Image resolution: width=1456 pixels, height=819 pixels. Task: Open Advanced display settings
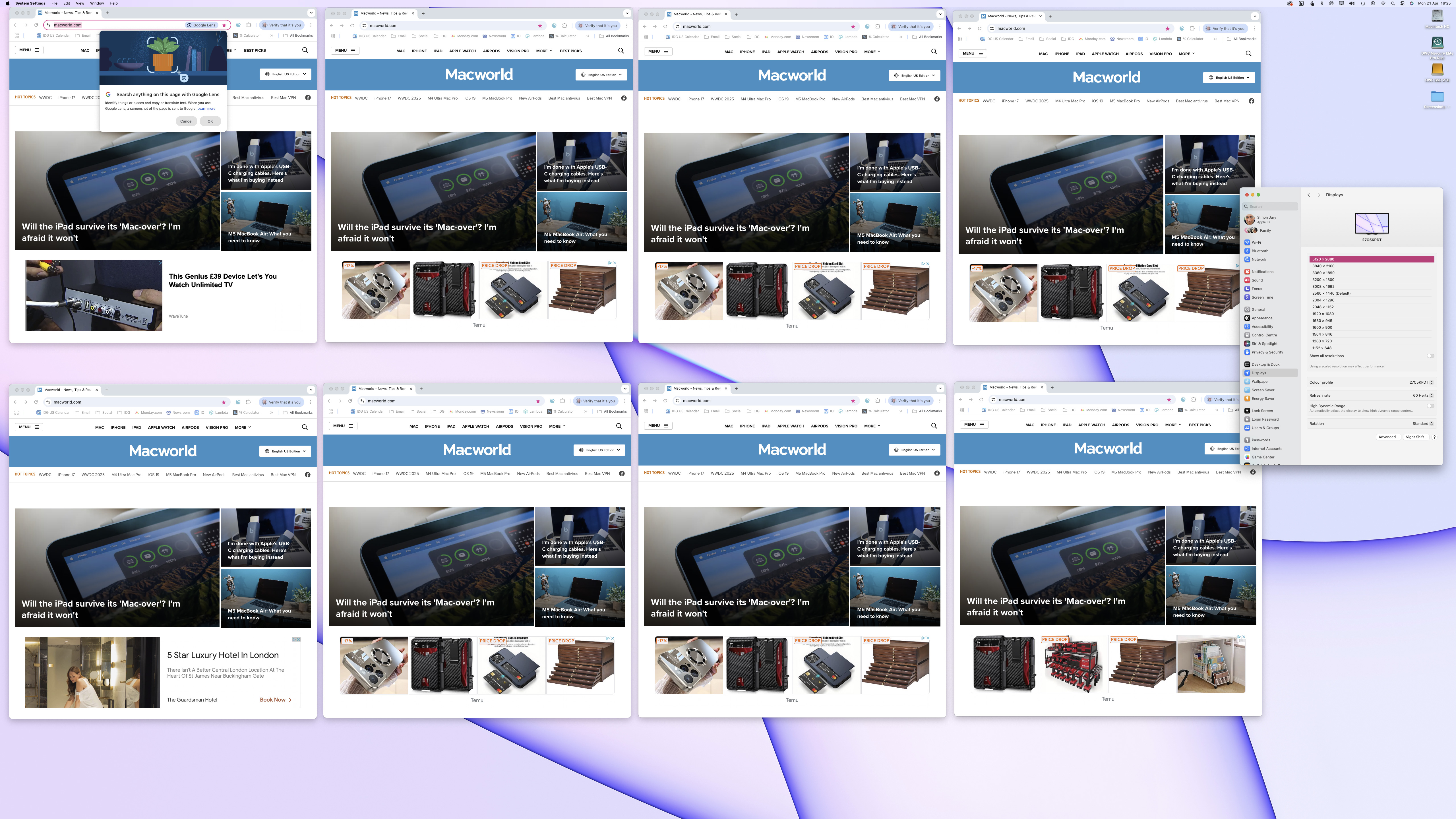click(1388, 436)
